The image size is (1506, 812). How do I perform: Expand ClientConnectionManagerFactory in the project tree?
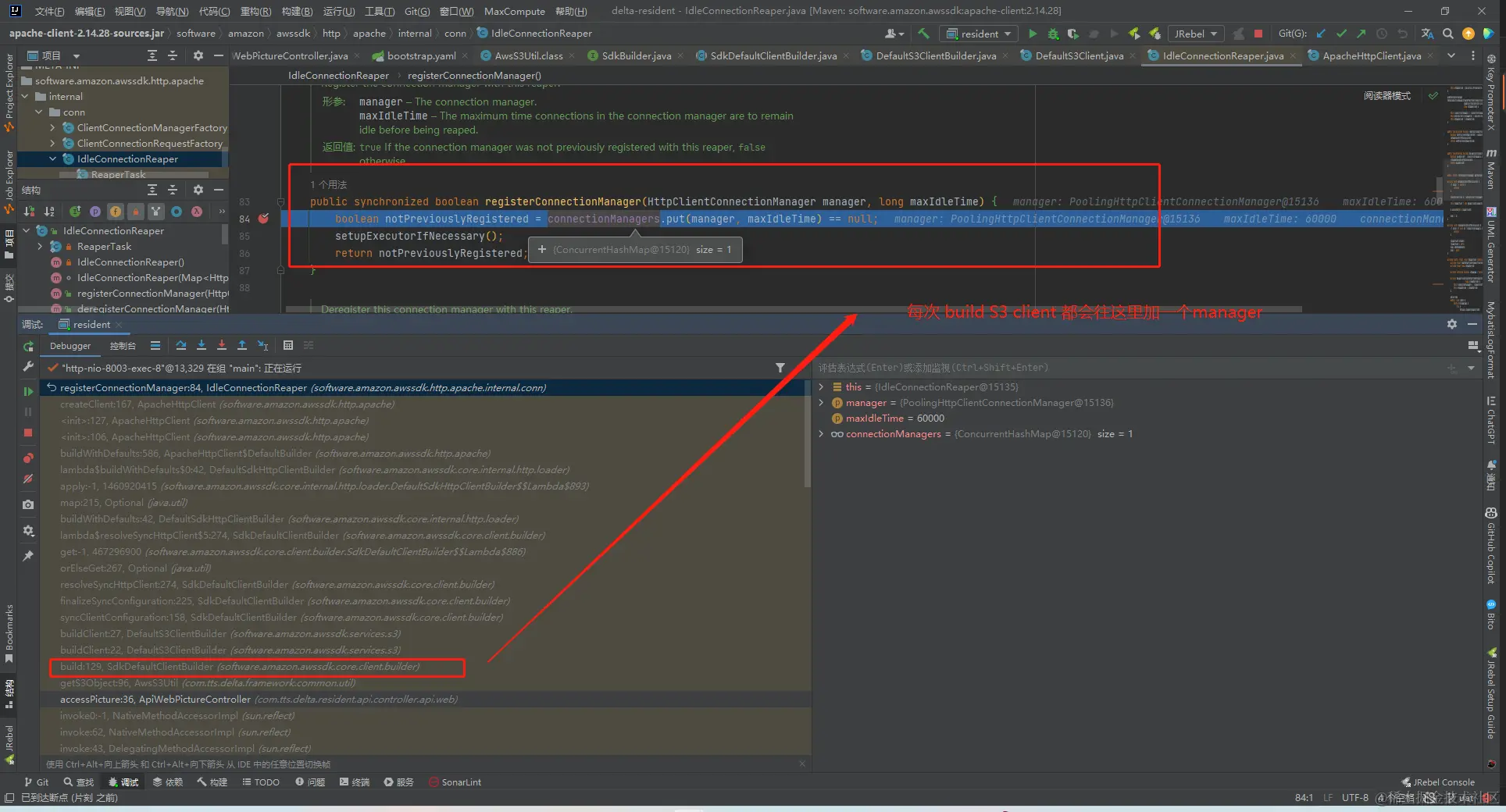click(52, 128)
